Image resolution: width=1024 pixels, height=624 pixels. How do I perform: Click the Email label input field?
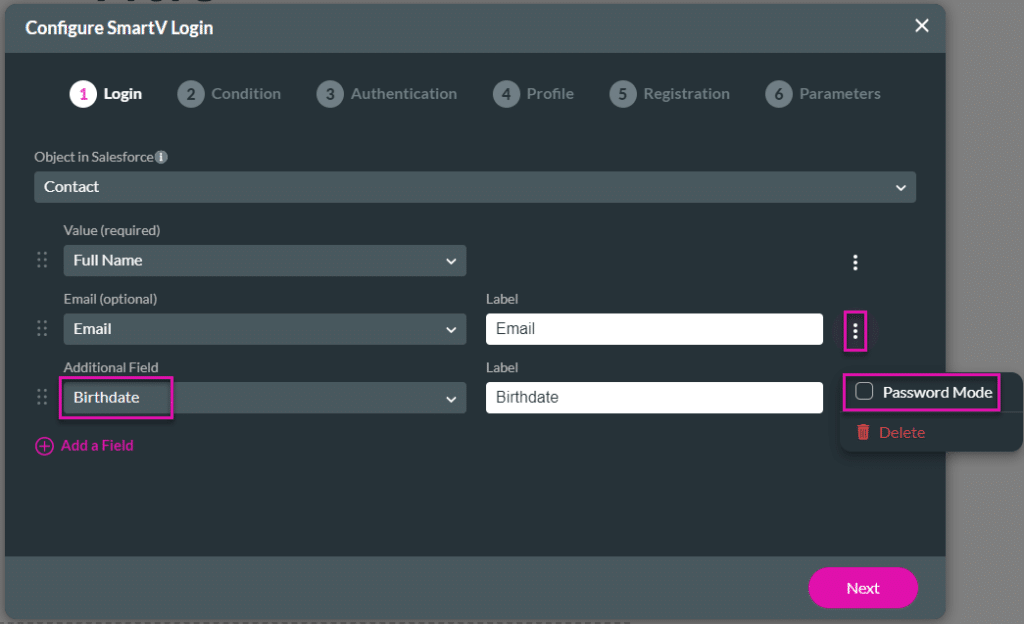coord(654,329)
